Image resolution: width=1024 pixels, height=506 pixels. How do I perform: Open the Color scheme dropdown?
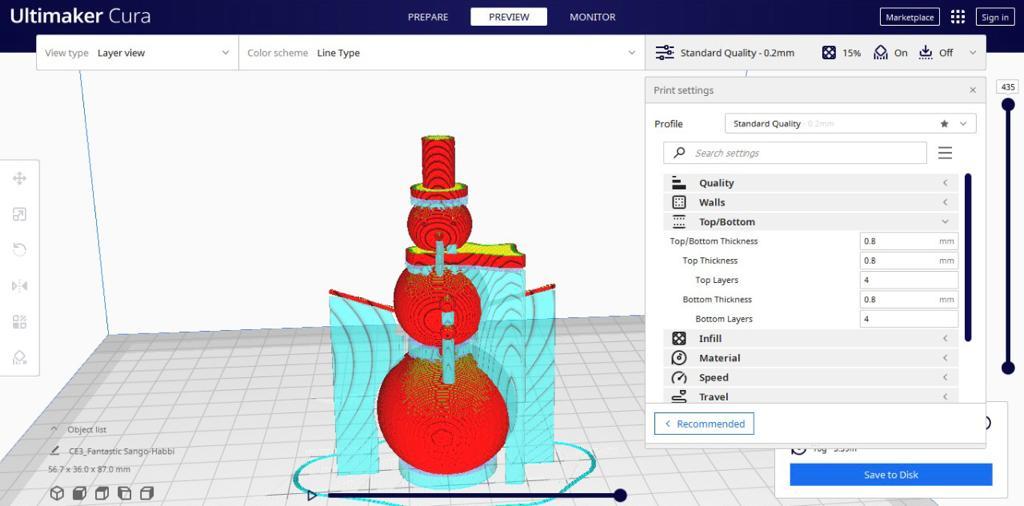[441, 53]
